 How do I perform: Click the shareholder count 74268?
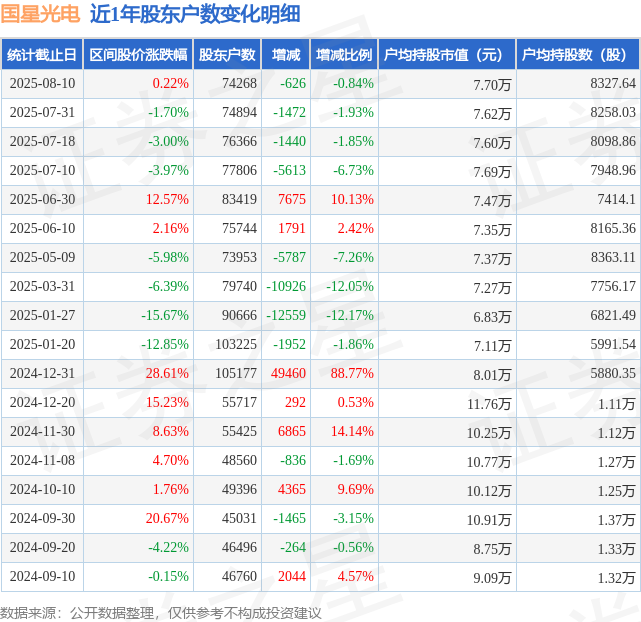(x=240, y=83)
